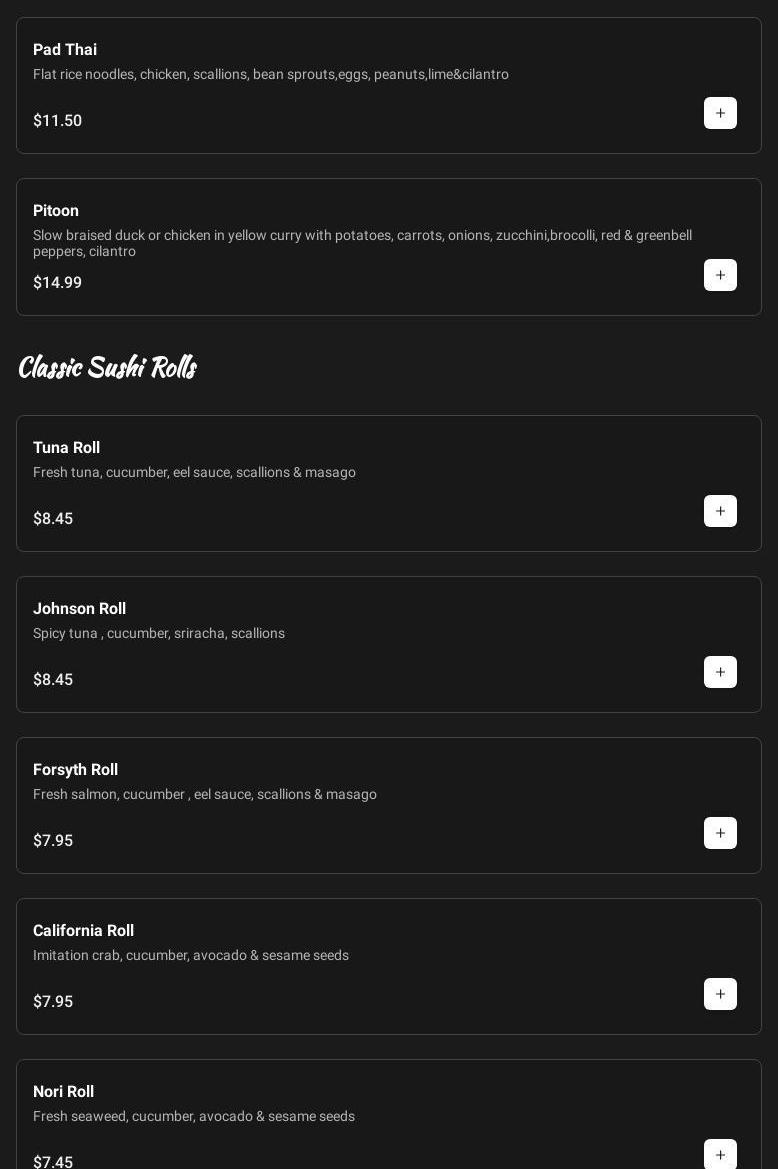The height and width of the screenshot is (1169, 778).
Task: Add Johnson Roll to the order
Action: pyautogui.click(x=720, y=672)
